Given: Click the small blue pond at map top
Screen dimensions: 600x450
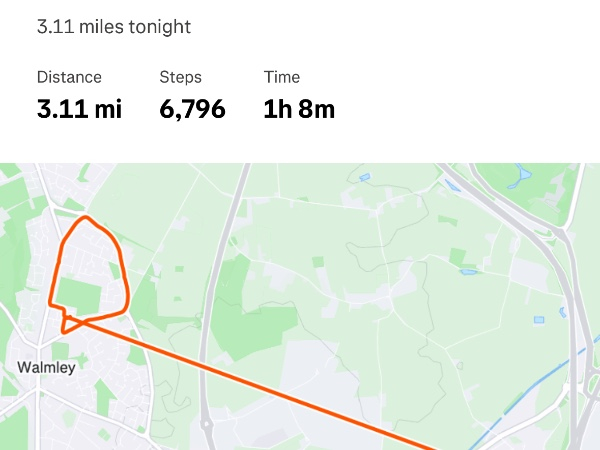Looking at the screenshot, I should 363,178.
